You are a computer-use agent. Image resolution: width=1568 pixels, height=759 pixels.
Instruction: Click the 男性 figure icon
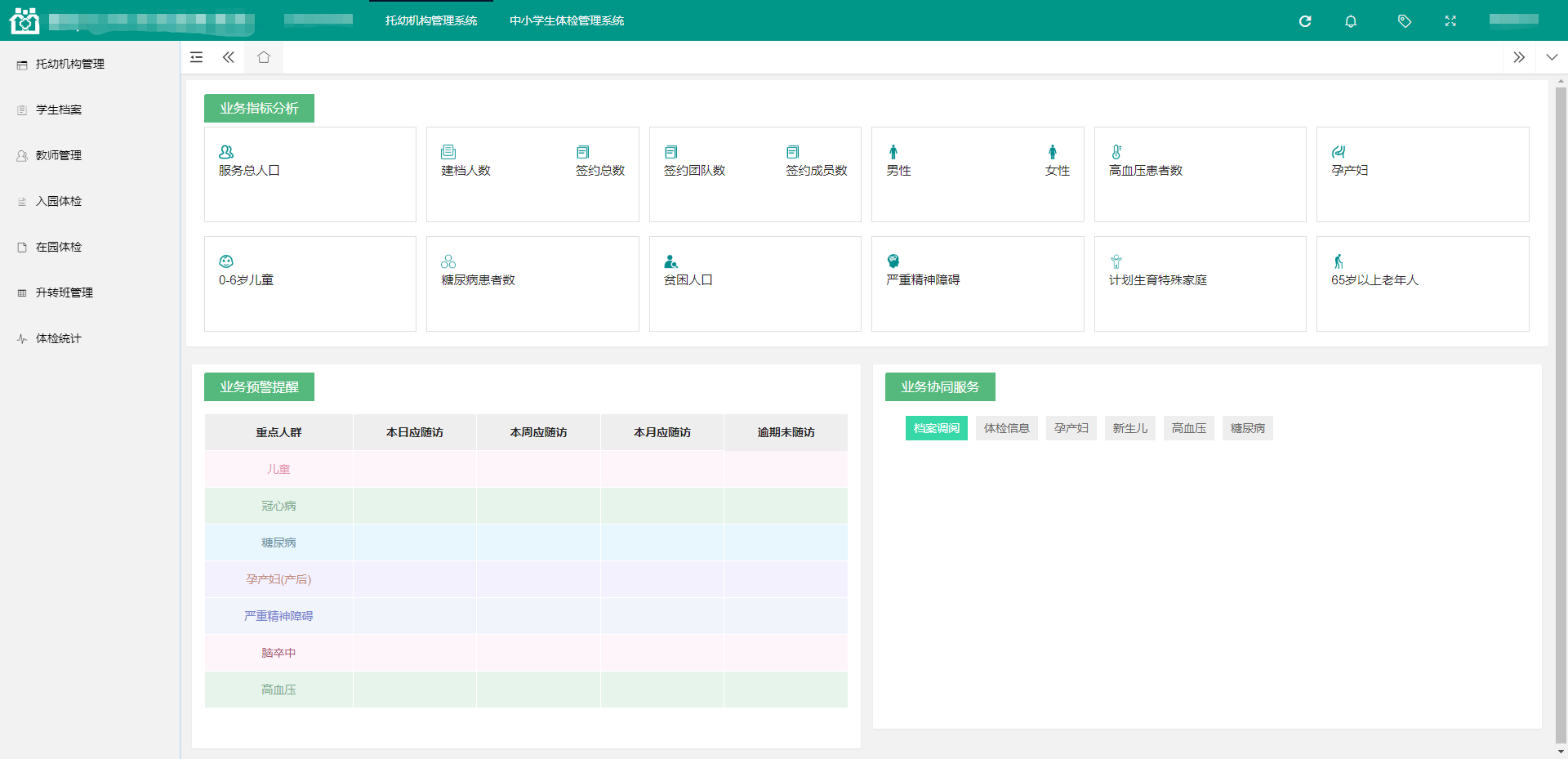point(893,152)
